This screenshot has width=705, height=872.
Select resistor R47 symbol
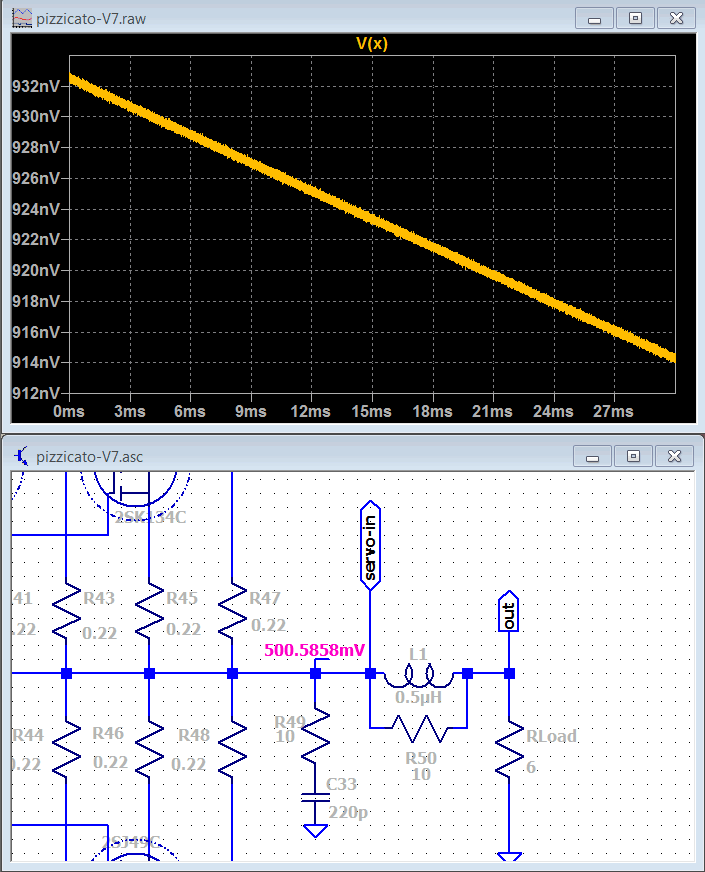coord(232,611)
